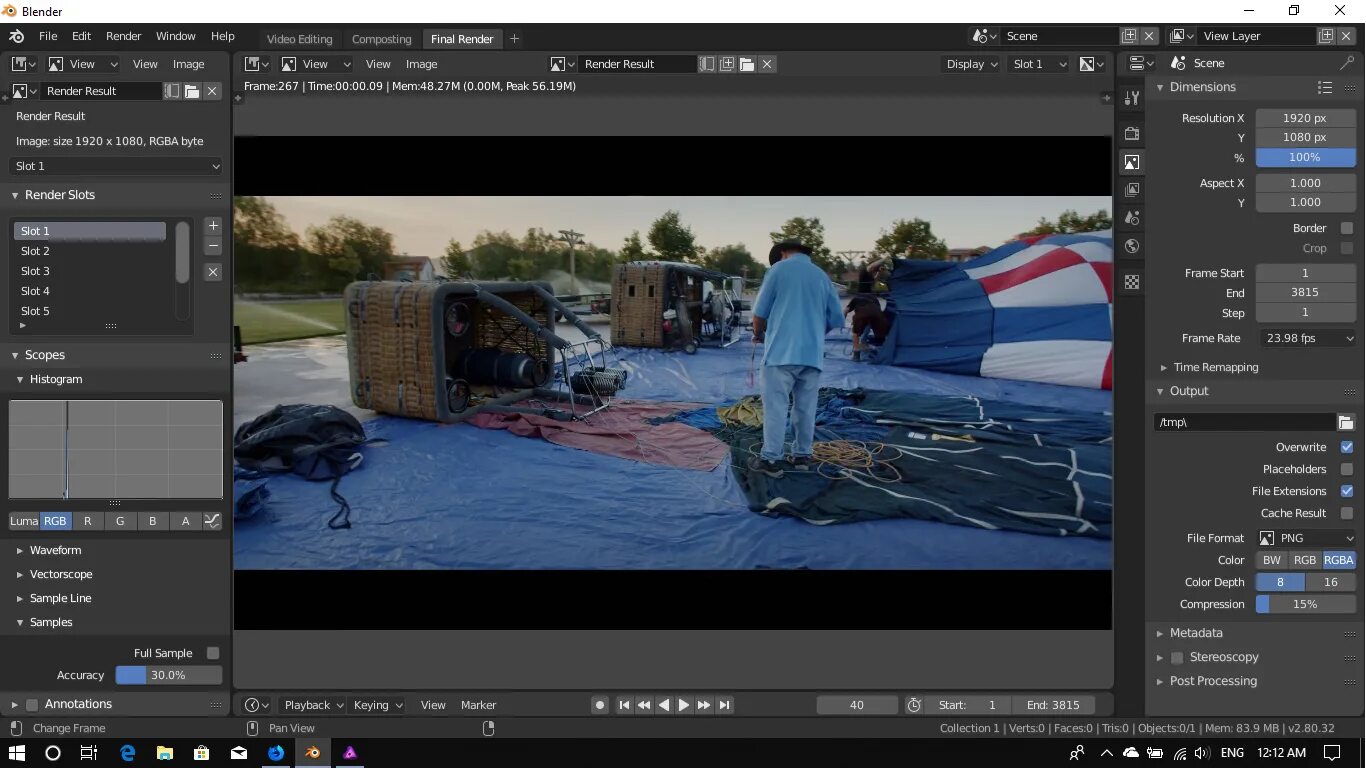Switch to the Video Editing workspace tab

click(x=299, y=39)
